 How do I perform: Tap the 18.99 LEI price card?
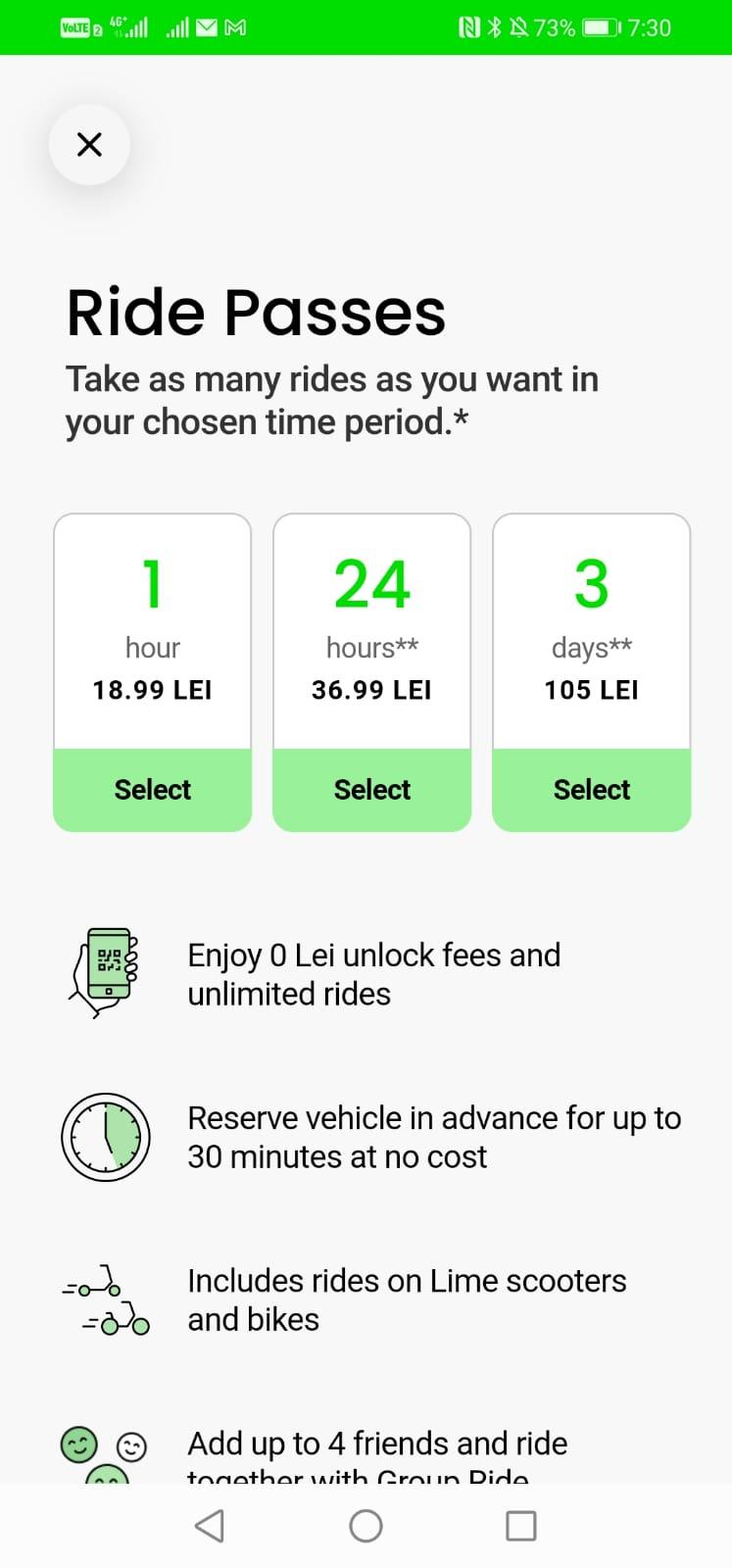[153, 632]
